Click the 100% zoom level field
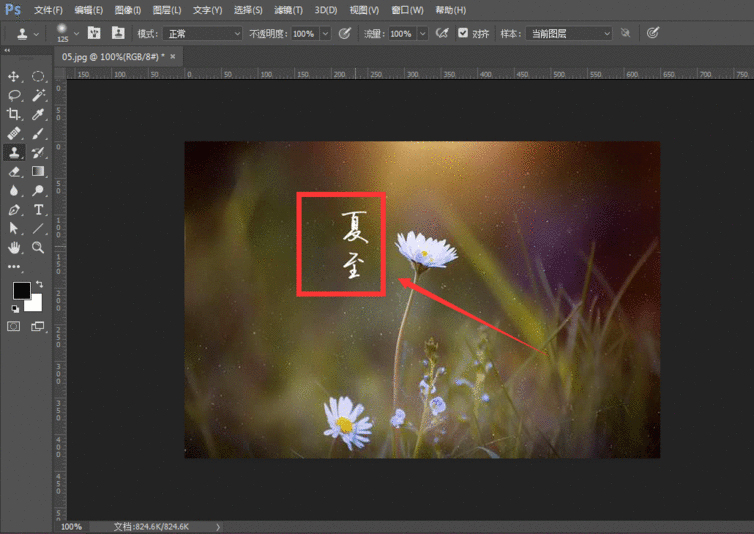Viewport: 754px width, 534px height. point(72,526)
